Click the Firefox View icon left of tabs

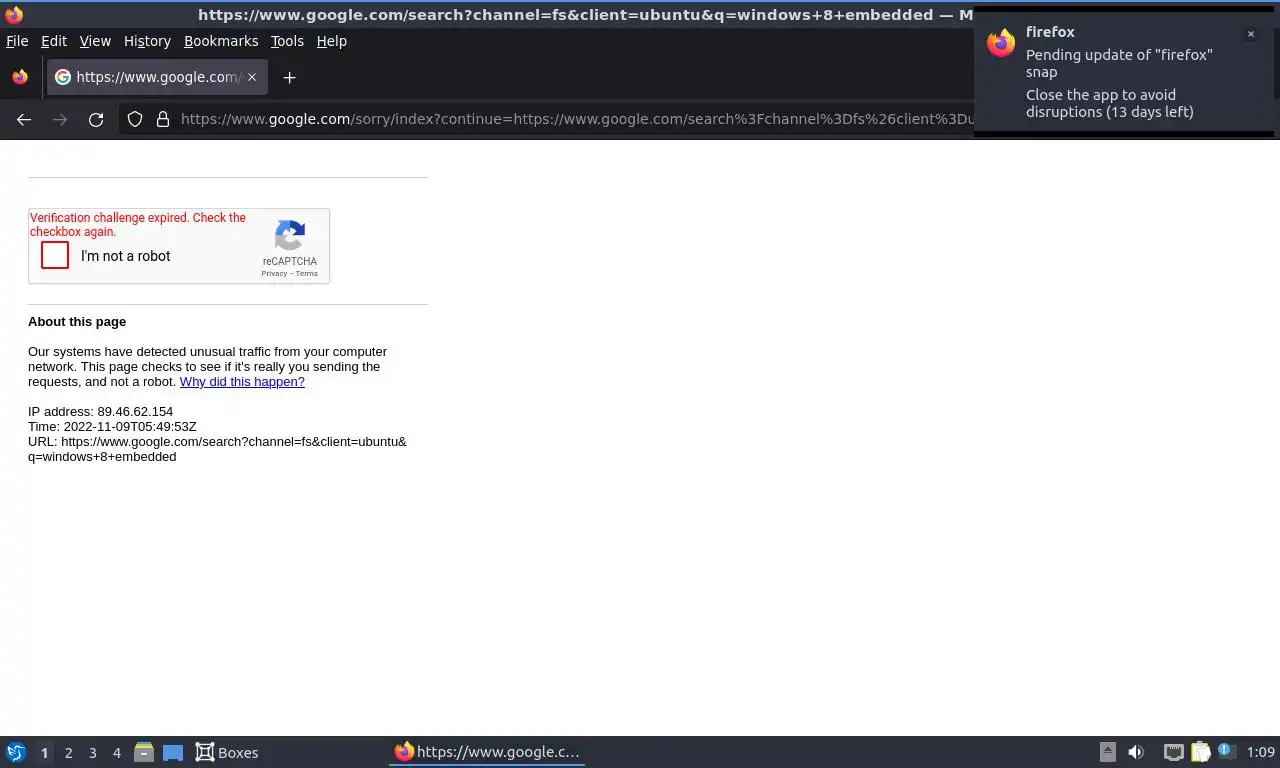pyautogui.click(x=20, y=77)
